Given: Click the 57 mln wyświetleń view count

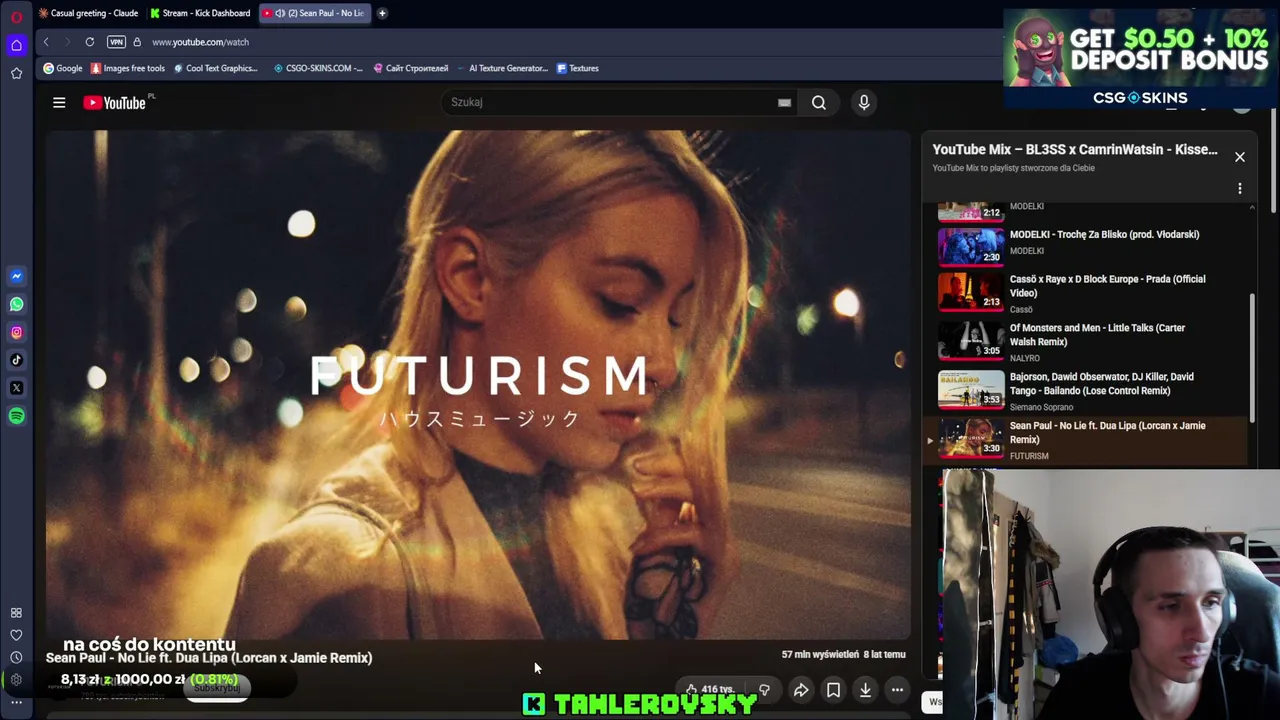Looking at the screenshot, I should [820, 655].
